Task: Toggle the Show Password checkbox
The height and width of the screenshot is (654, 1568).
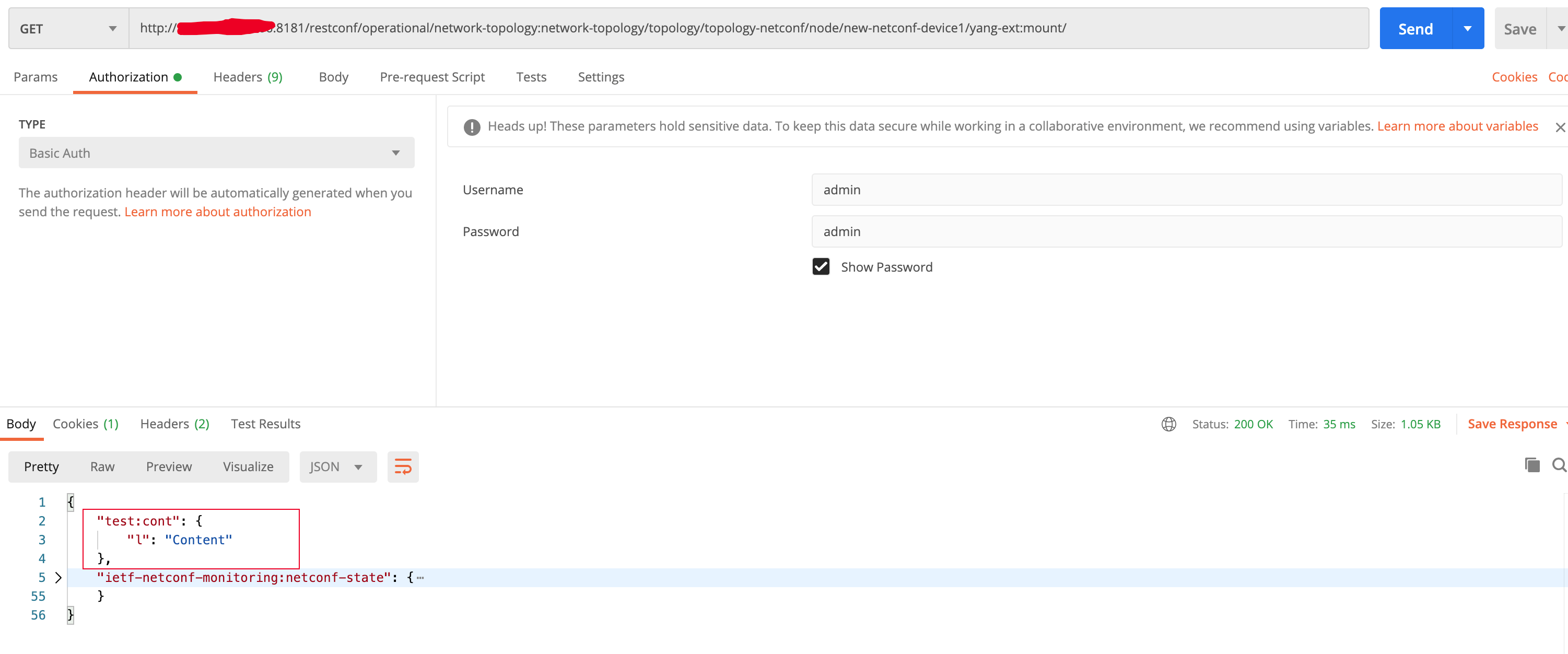Action: [821, 267]
